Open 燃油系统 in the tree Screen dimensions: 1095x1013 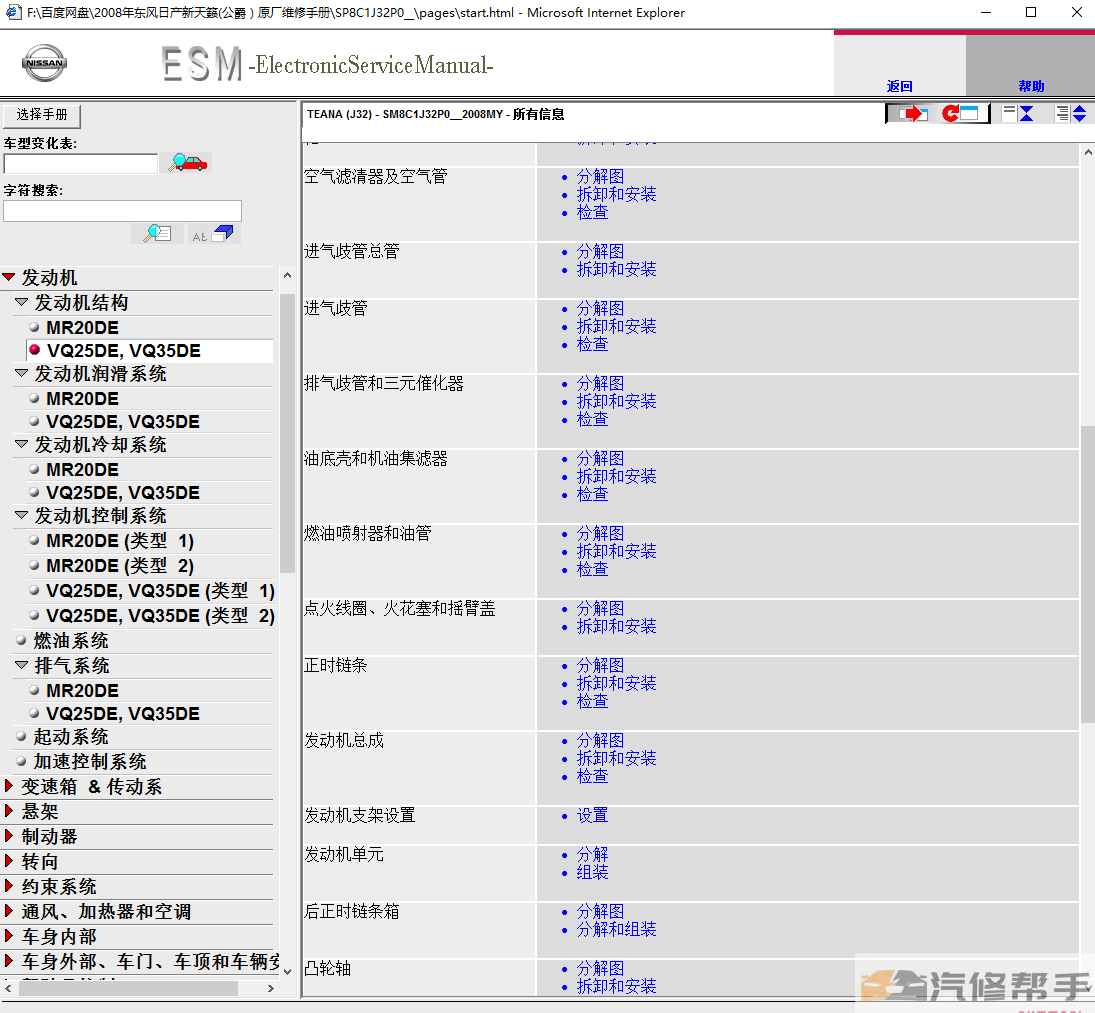coord(71,640)
